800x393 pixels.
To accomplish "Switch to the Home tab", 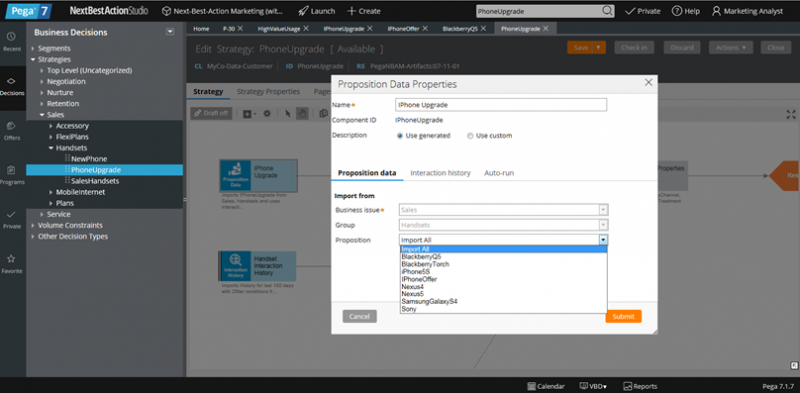I will pyautogui.click(x=201, y=29).
